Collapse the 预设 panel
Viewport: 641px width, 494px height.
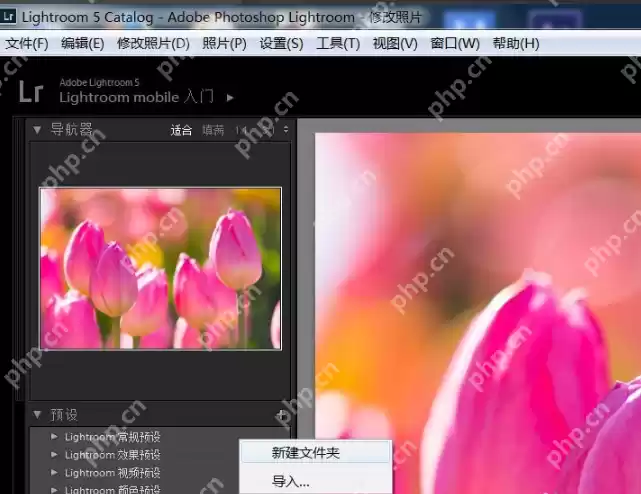(37, 415)
